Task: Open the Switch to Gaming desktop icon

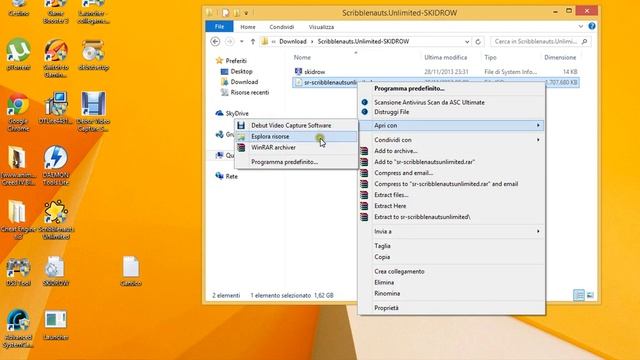Action: click(x=56, y=58)
